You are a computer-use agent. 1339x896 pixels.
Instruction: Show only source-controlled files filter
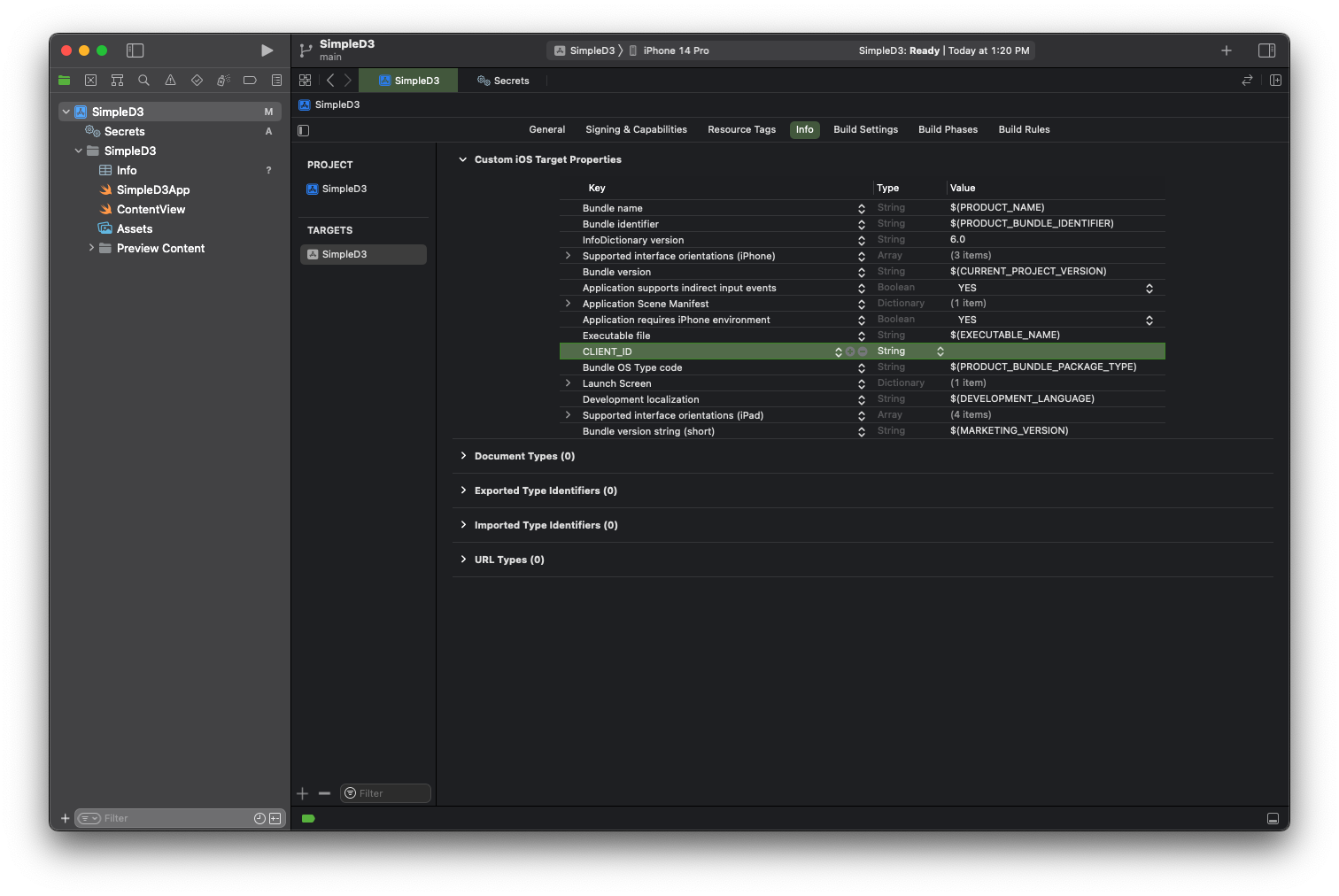pos(275,818)
